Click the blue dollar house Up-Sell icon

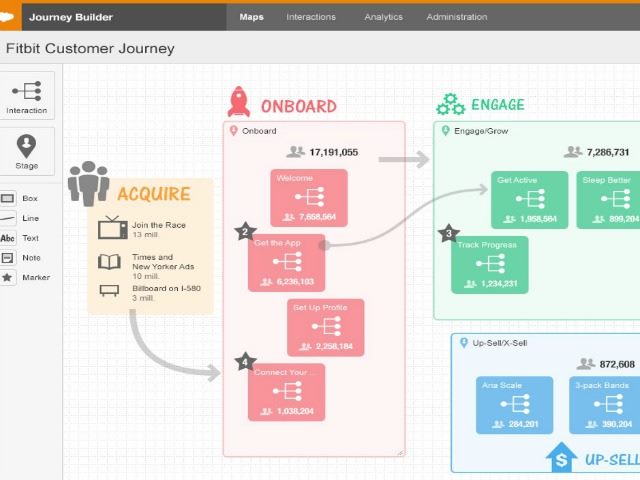(562, 458)
